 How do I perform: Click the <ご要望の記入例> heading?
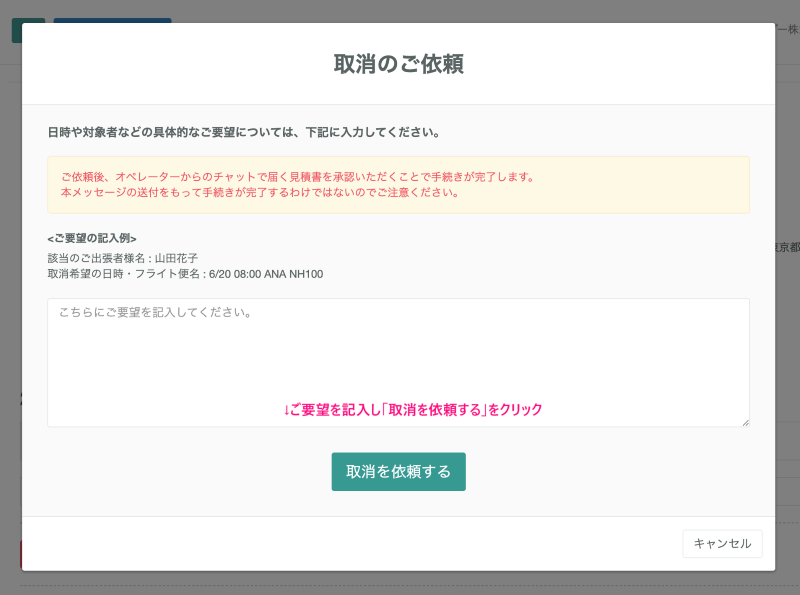pyautogui.click(x=92, y=238)
